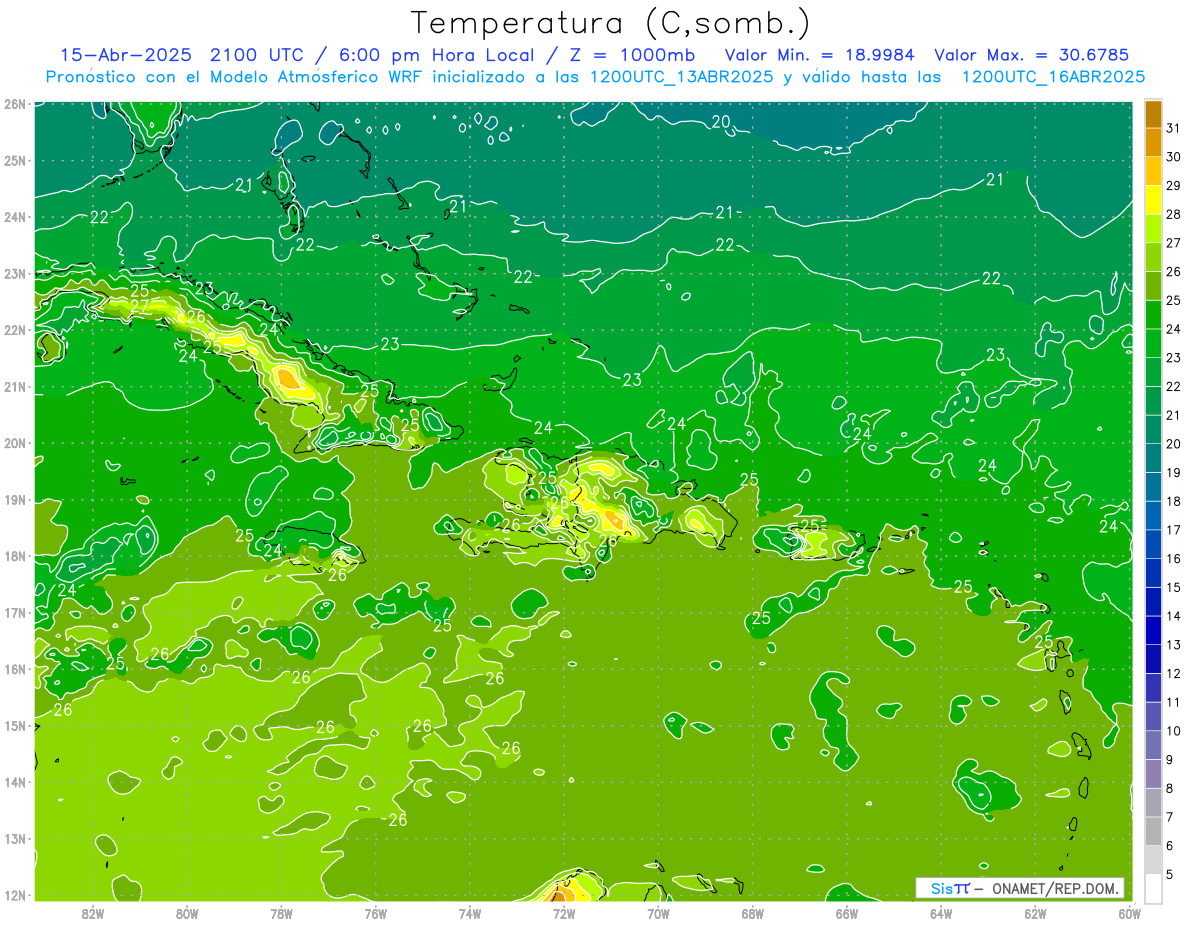Click the "60W" longitude axis label
The image size is (1200, 927).
click(x=1129, y=913)
